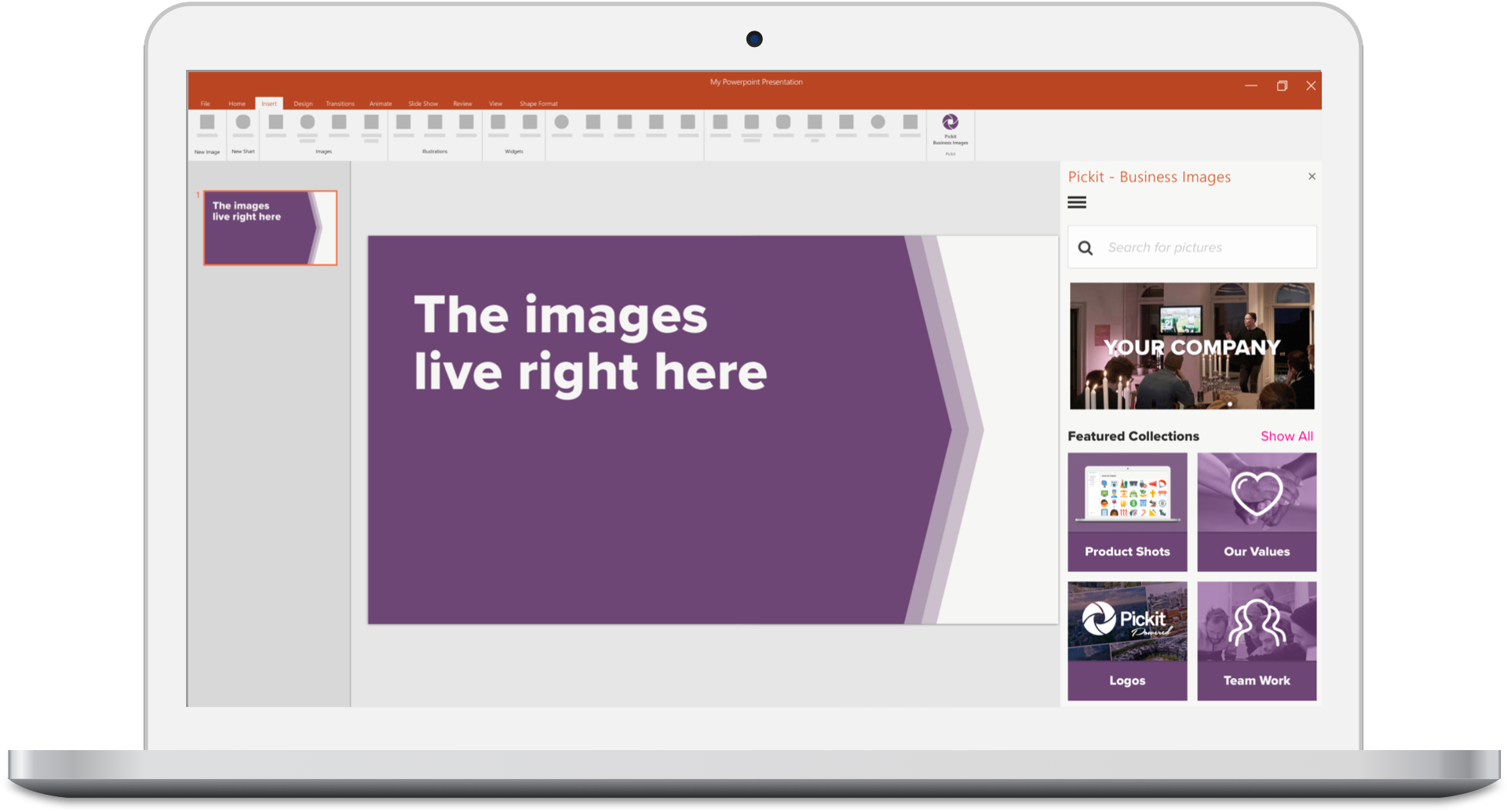Switch to the Slide Show tab
Viewport: 1507px width, 812px height.
click(x=423, y=104)
